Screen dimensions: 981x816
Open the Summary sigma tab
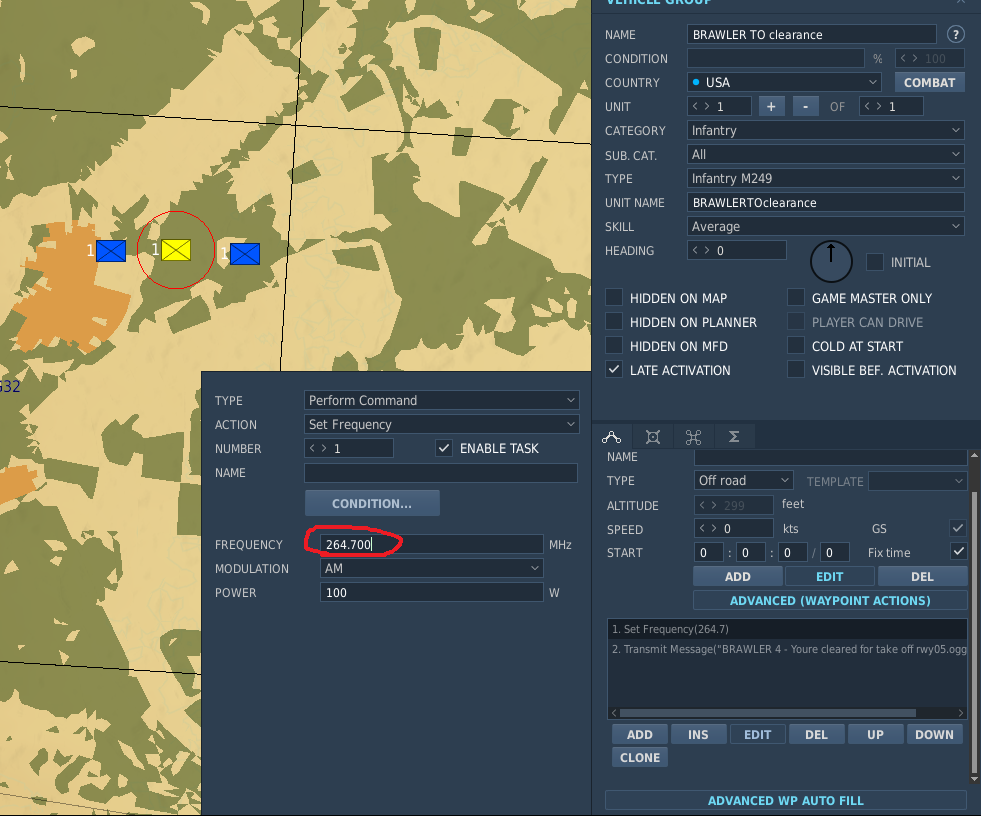point(734,437)
